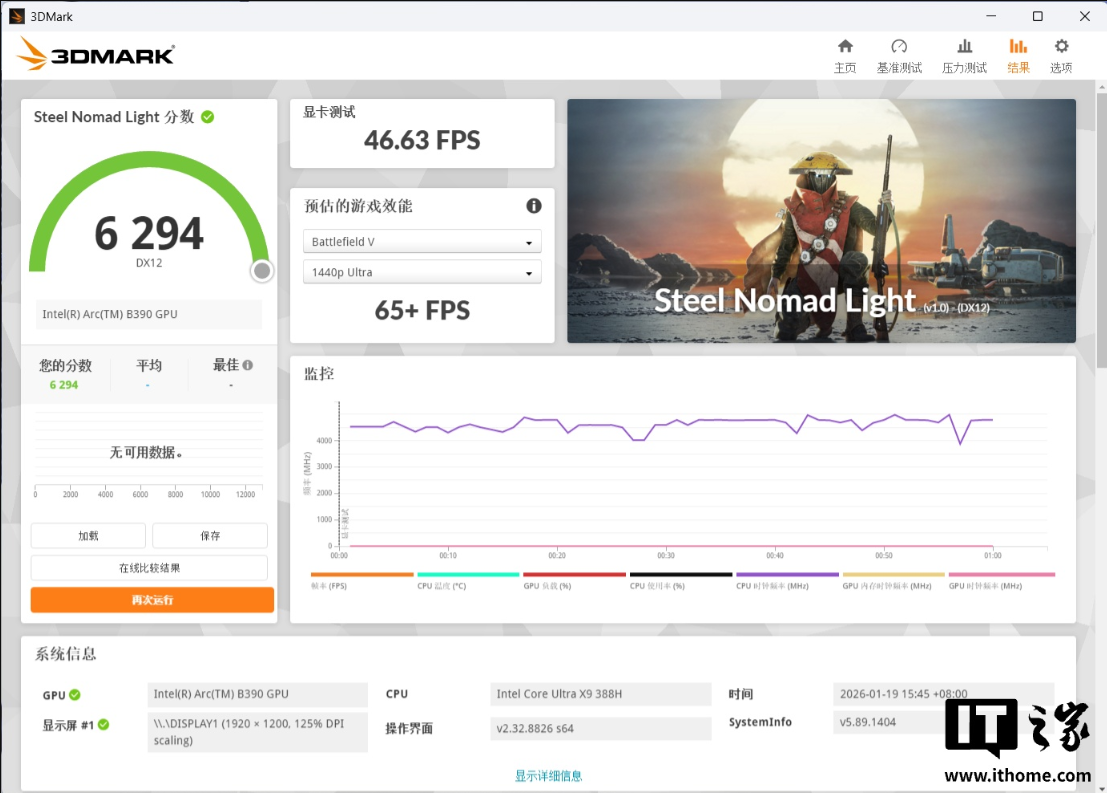The width and height of the screenshot is (1107, 793).
Task: Click the info icon beside 预估的游戏效能
Action: point(534,206)
